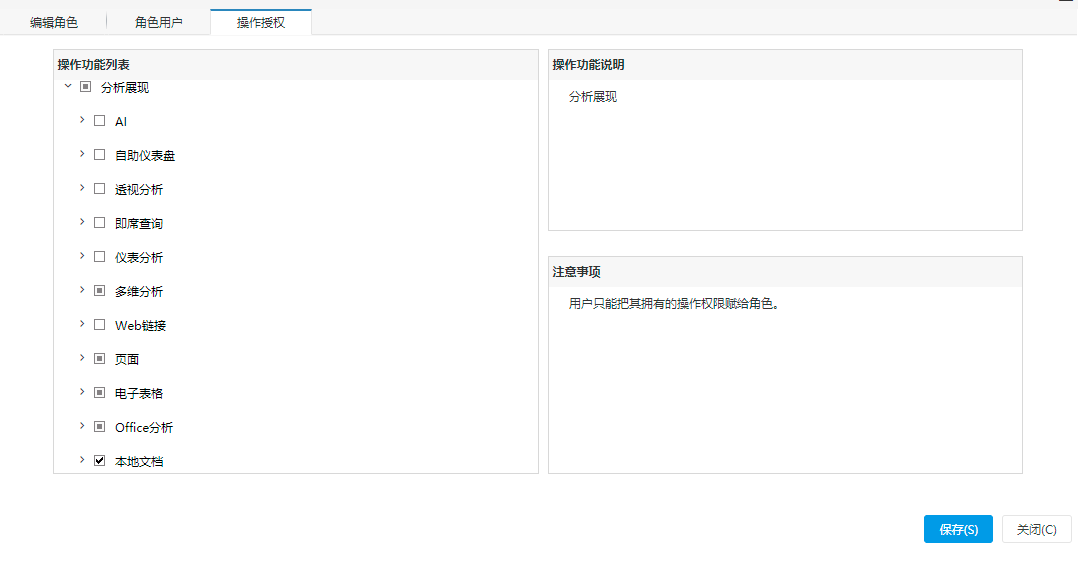Expand the AI tree node
The height and width of the screenshot is (563, 1078).
coord(82,120)
